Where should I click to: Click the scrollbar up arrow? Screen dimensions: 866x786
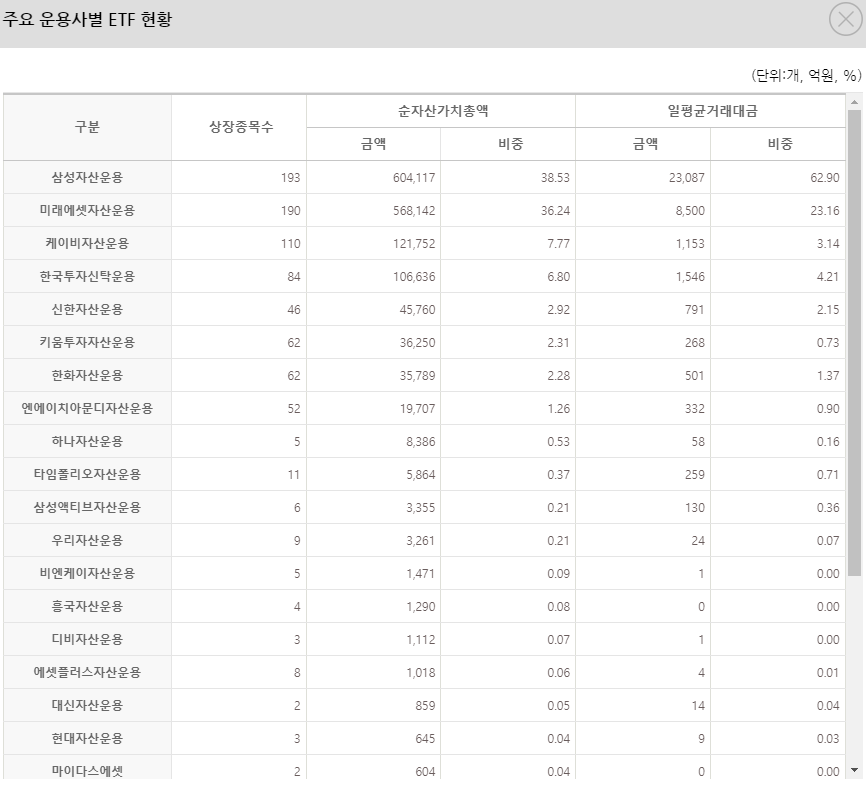tap(854, 102)
